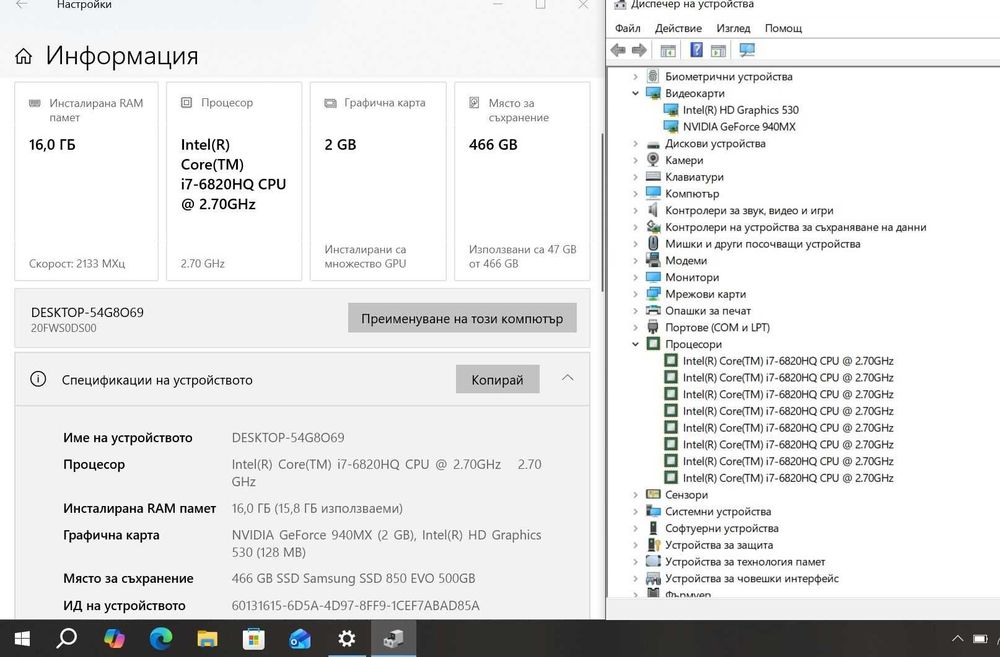Go back with the Settings back arrow
The image size is (1000, 657).
(x=22, y=4)
